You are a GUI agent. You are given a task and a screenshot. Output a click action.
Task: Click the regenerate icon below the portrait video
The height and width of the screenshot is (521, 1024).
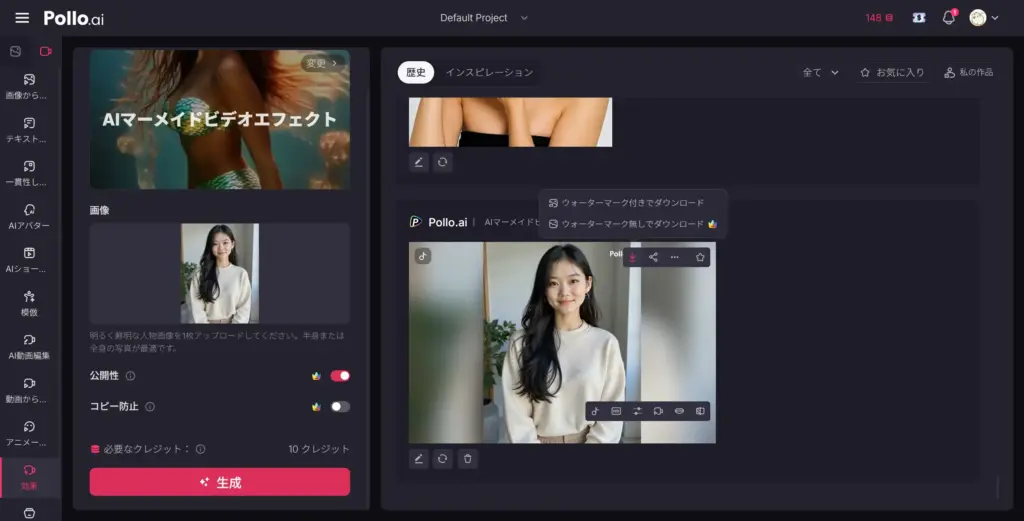(x=443, y=459)
